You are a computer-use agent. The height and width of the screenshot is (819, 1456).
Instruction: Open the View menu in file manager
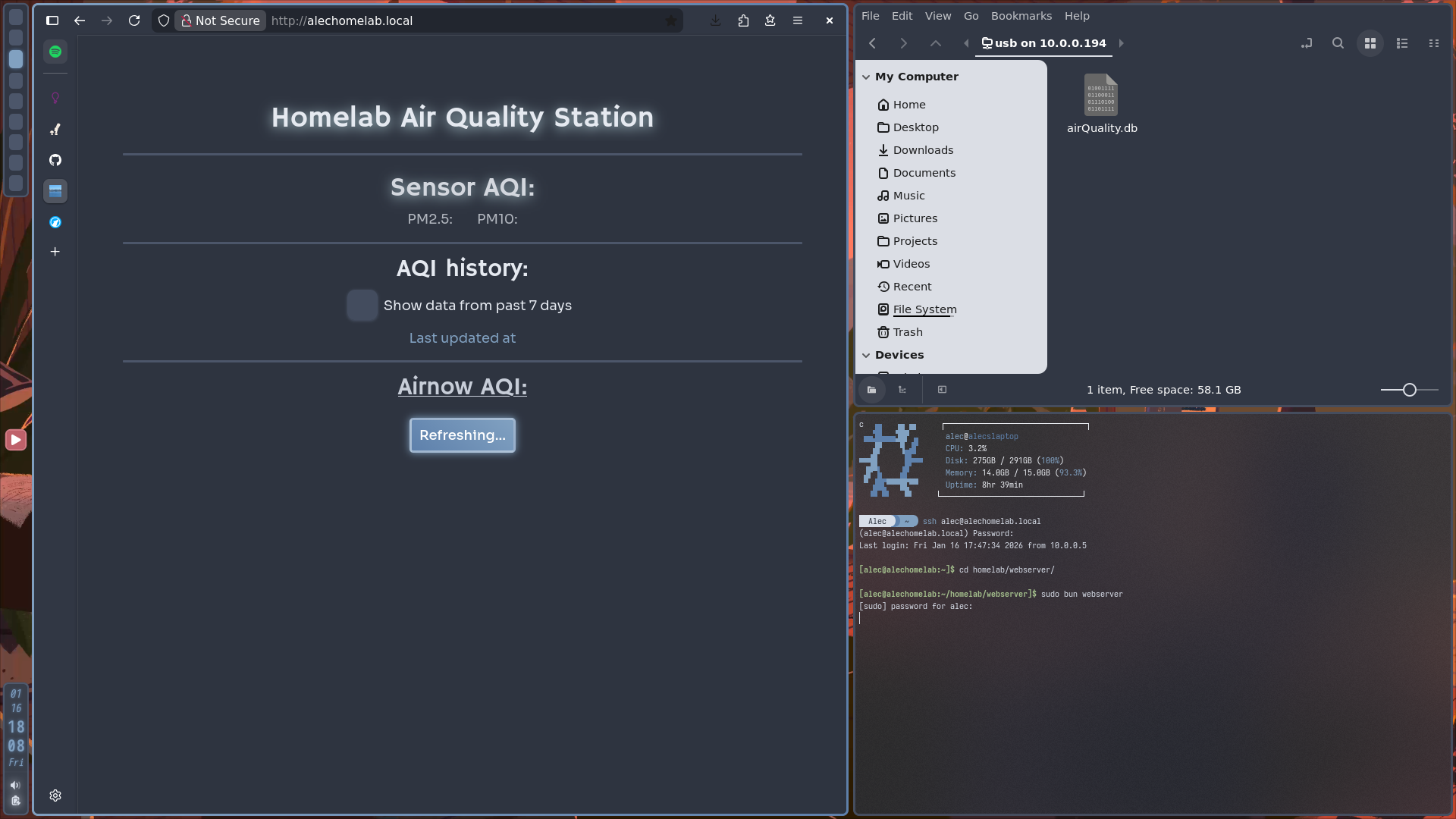(x=937, y=16)
